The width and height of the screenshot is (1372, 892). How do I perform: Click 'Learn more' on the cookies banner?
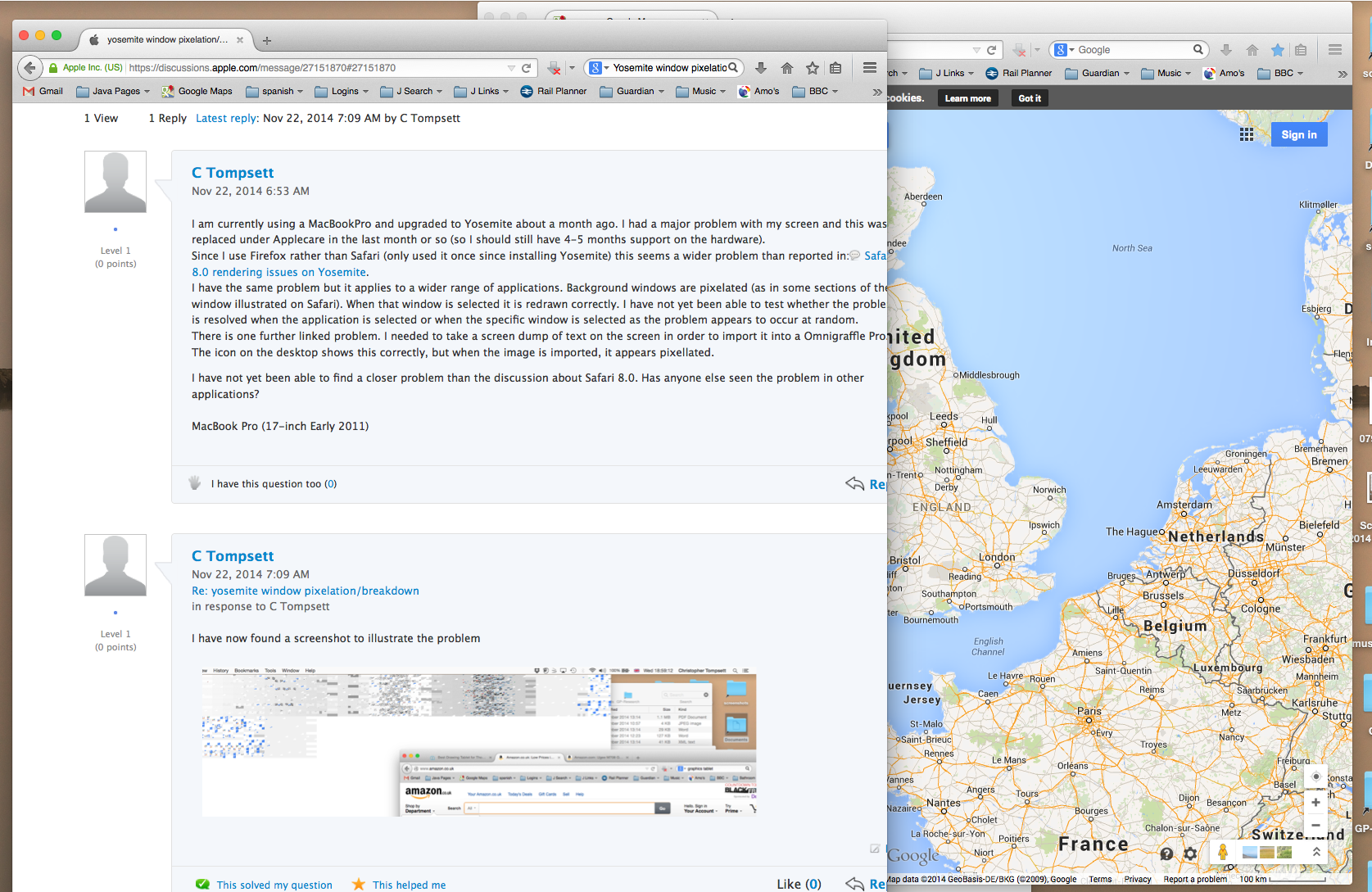(x=968, y=98)
